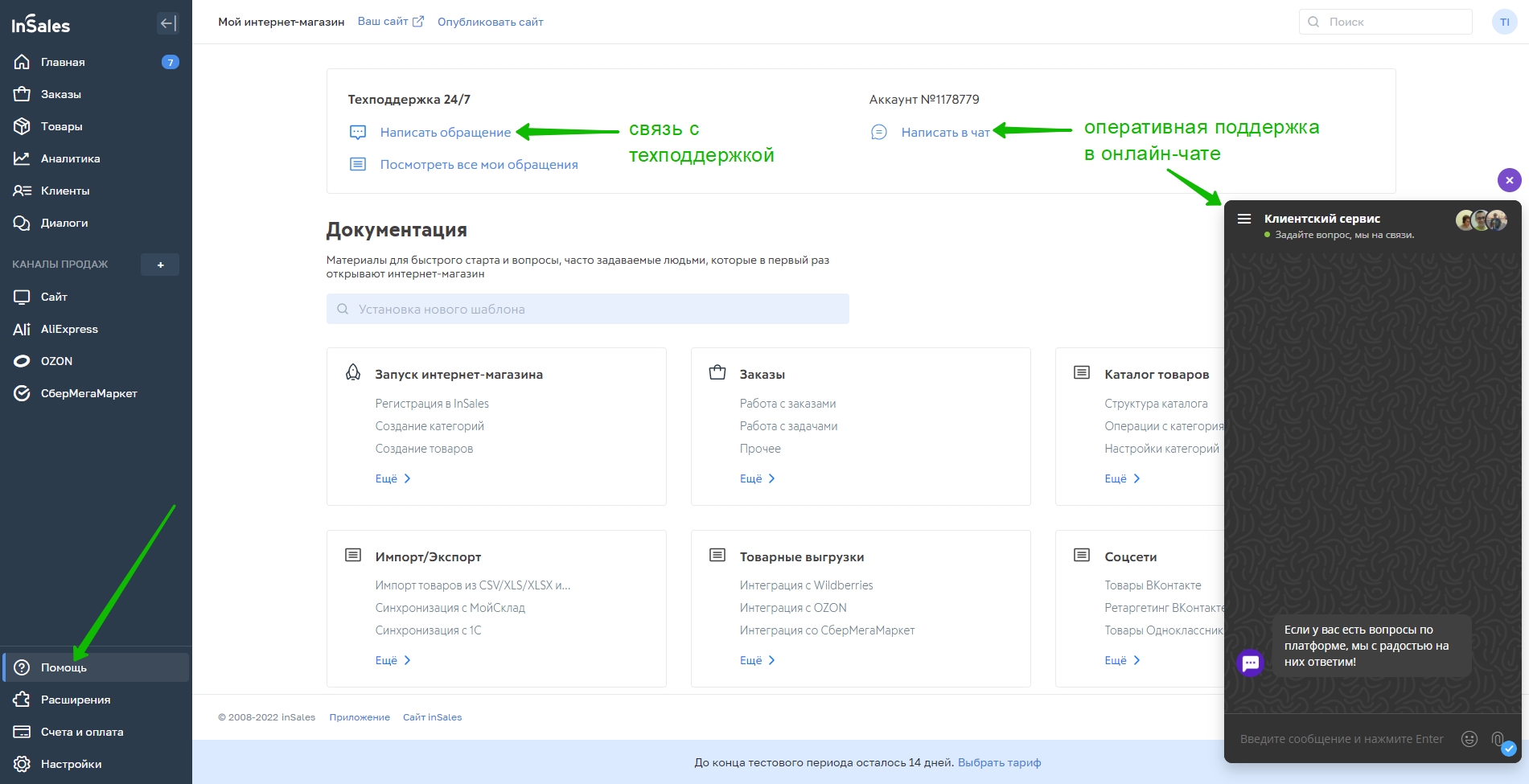The height and width of the screenshot is (784, 1529).
Task: Open the chat widget hamburger menu
Action: click(1244, 219)
